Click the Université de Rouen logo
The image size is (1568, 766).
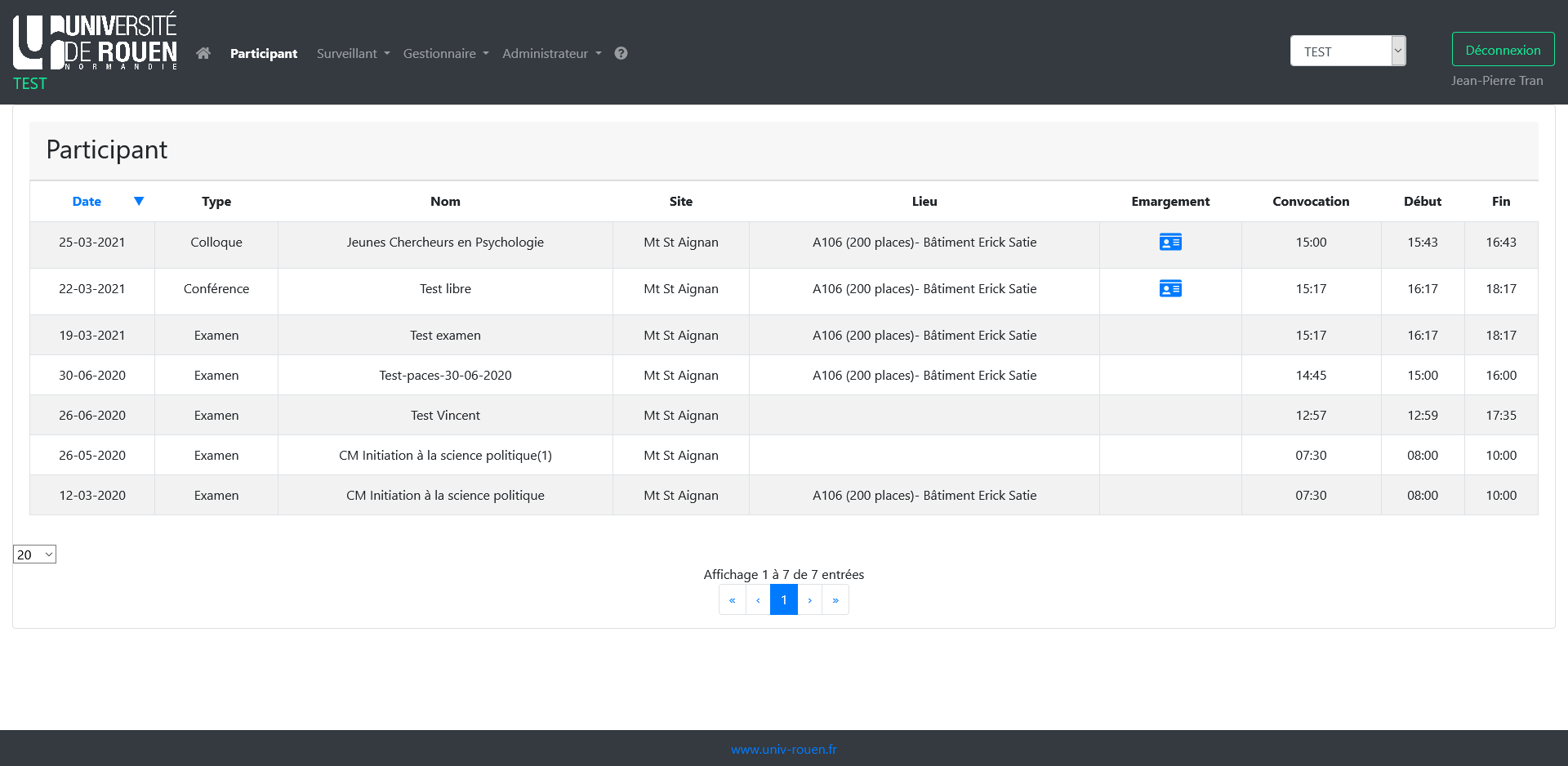(96, 42)
